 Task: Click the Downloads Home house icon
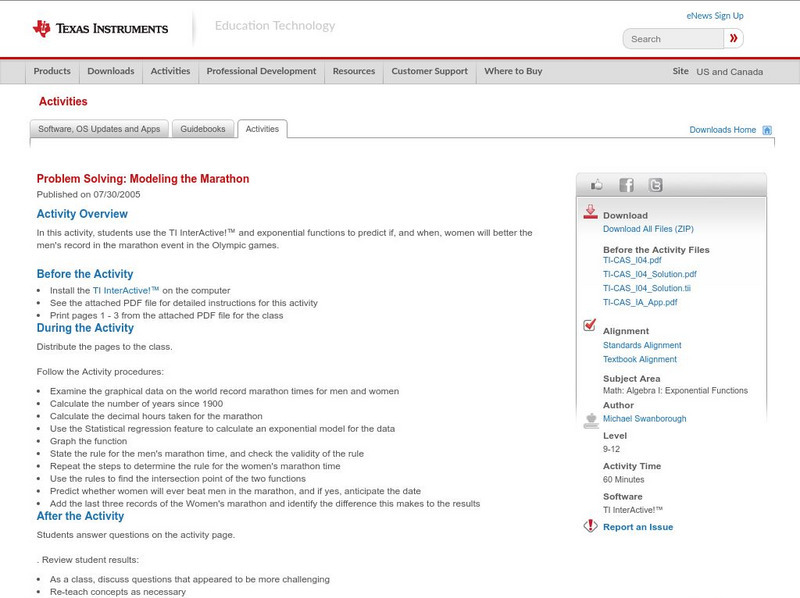click(x=767, y=130)
